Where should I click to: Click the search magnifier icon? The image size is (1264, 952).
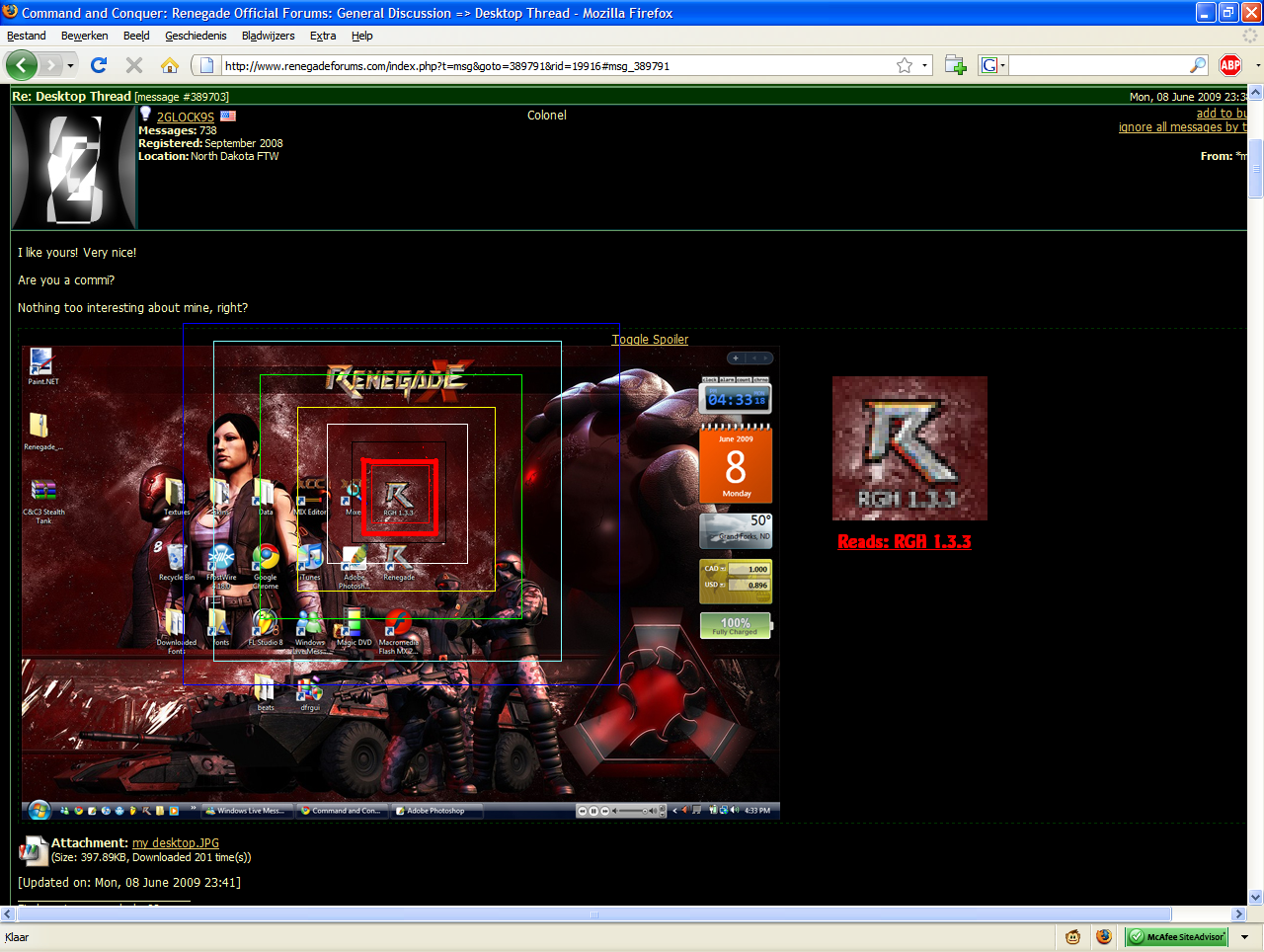coord(1198,66)
